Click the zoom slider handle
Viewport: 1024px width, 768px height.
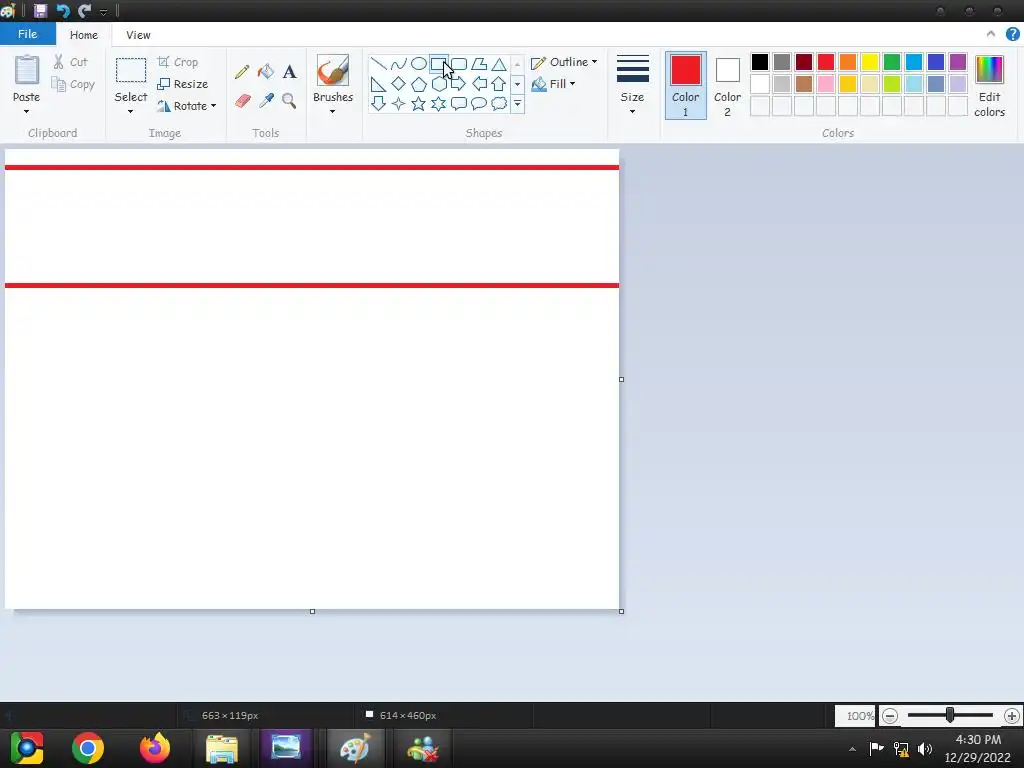click(x=950, y=715)
